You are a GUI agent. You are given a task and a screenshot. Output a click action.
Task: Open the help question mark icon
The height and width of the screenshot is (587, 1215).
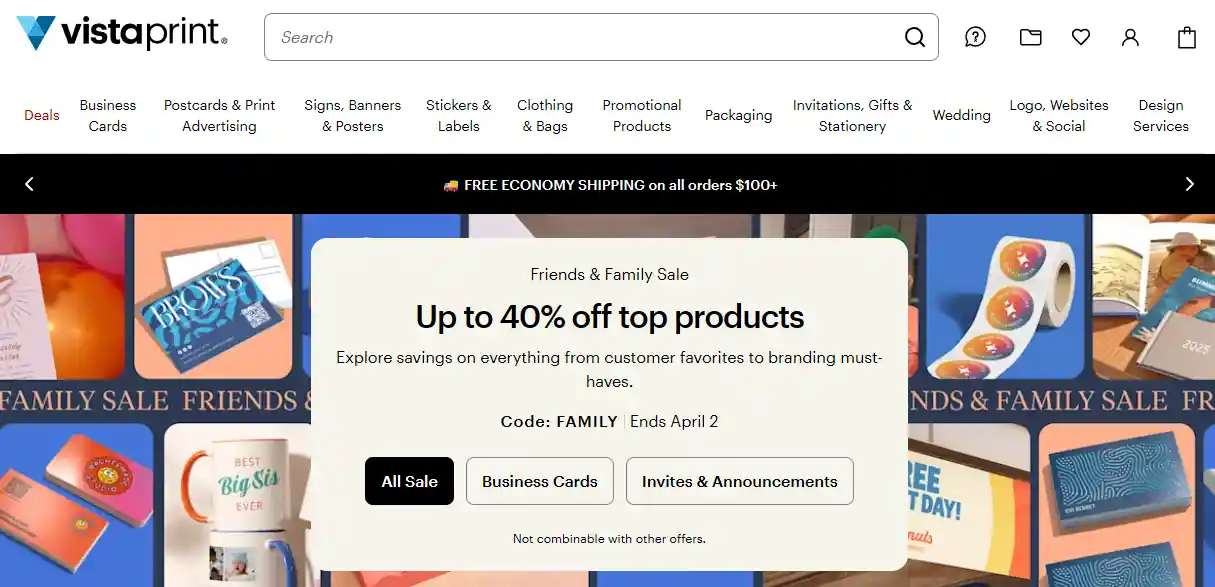click(975, 37)
